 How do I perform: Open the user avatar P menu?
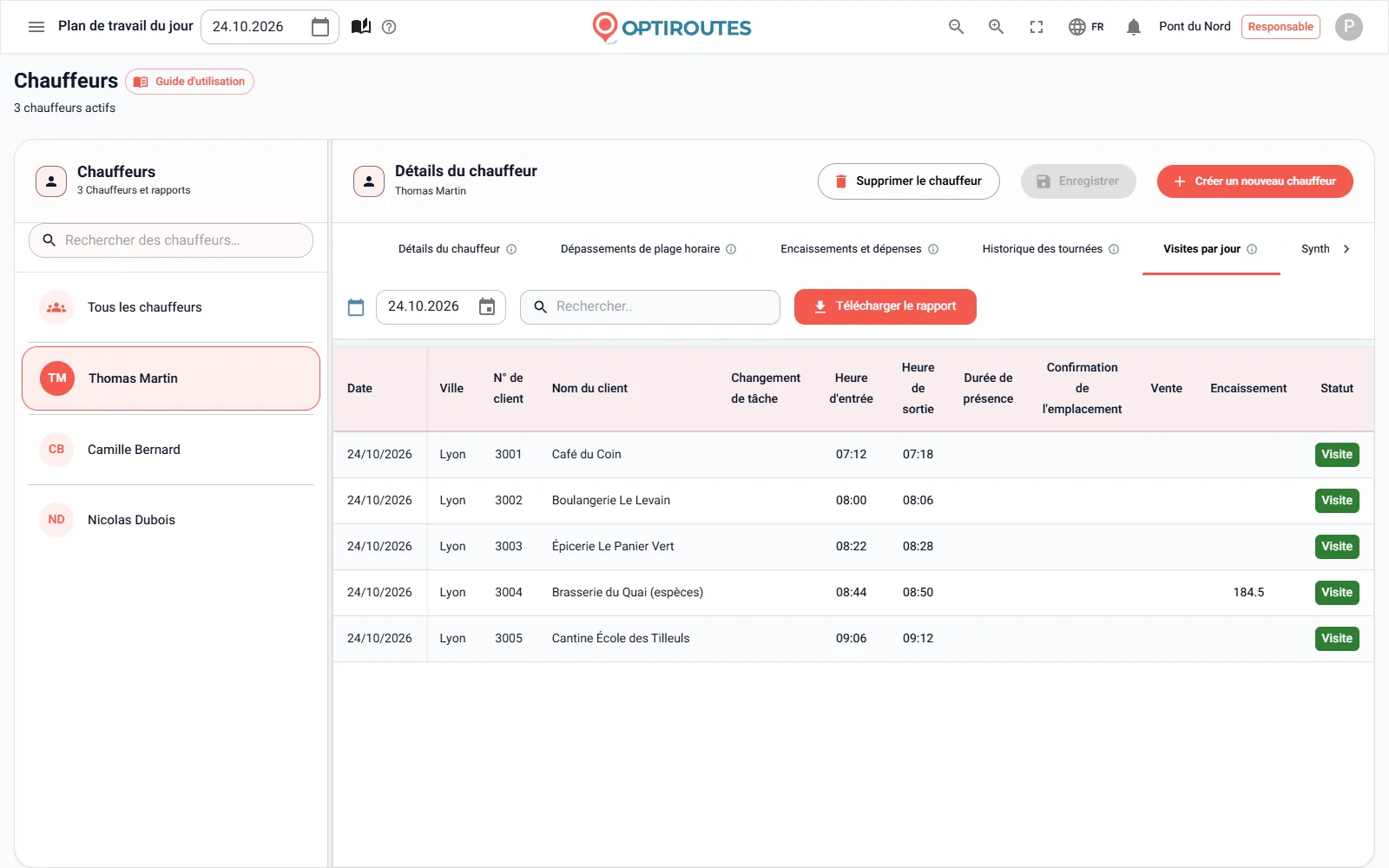point(1348,27)
